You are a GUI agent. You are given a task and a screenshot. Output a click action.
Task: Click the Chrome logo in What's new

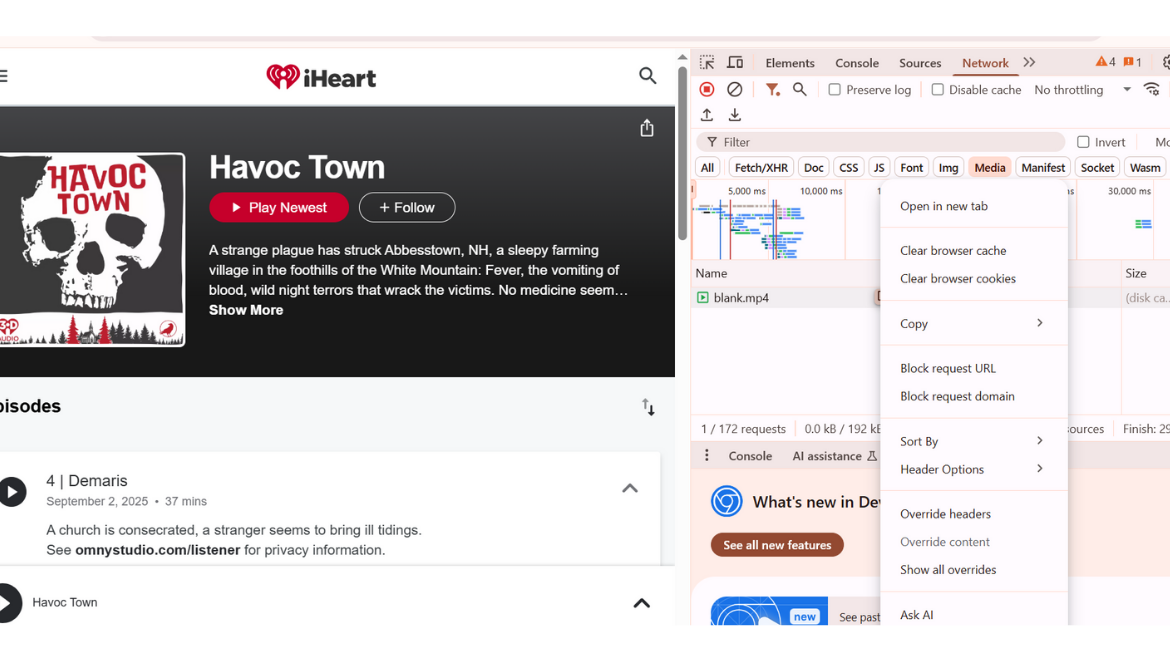click(726, 501)
